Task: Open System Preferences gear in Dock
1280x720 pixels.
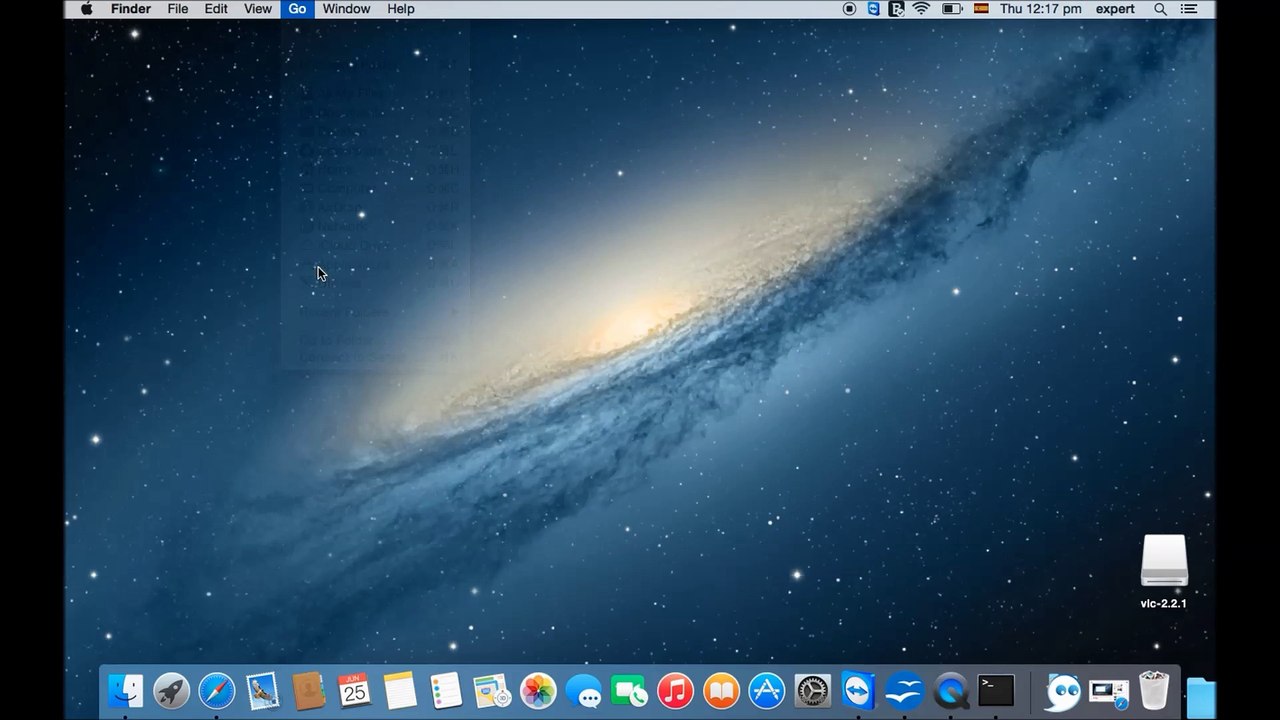Action: pyautogui.click(x=813, y=691)
